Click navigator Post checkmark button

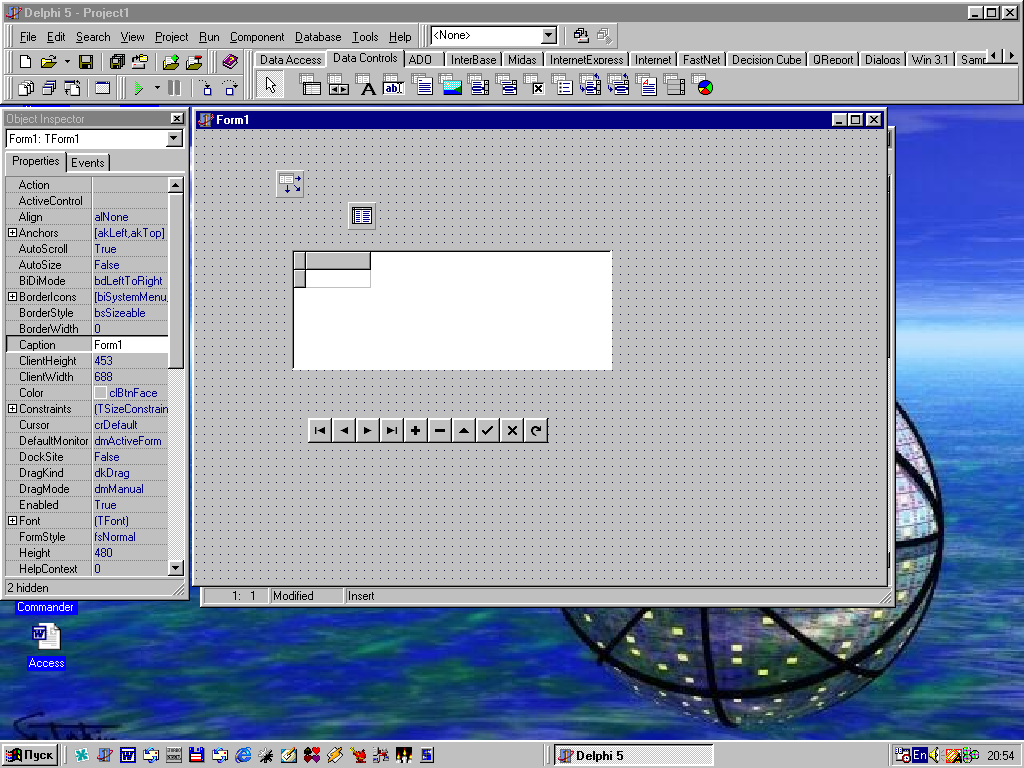click(x=488, y=430)
